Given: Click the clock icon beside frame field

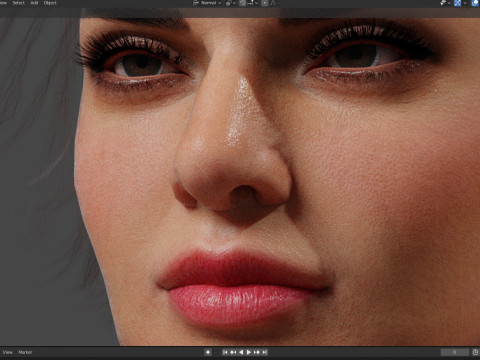Looking at the screenshot, I should coord(475,352).
